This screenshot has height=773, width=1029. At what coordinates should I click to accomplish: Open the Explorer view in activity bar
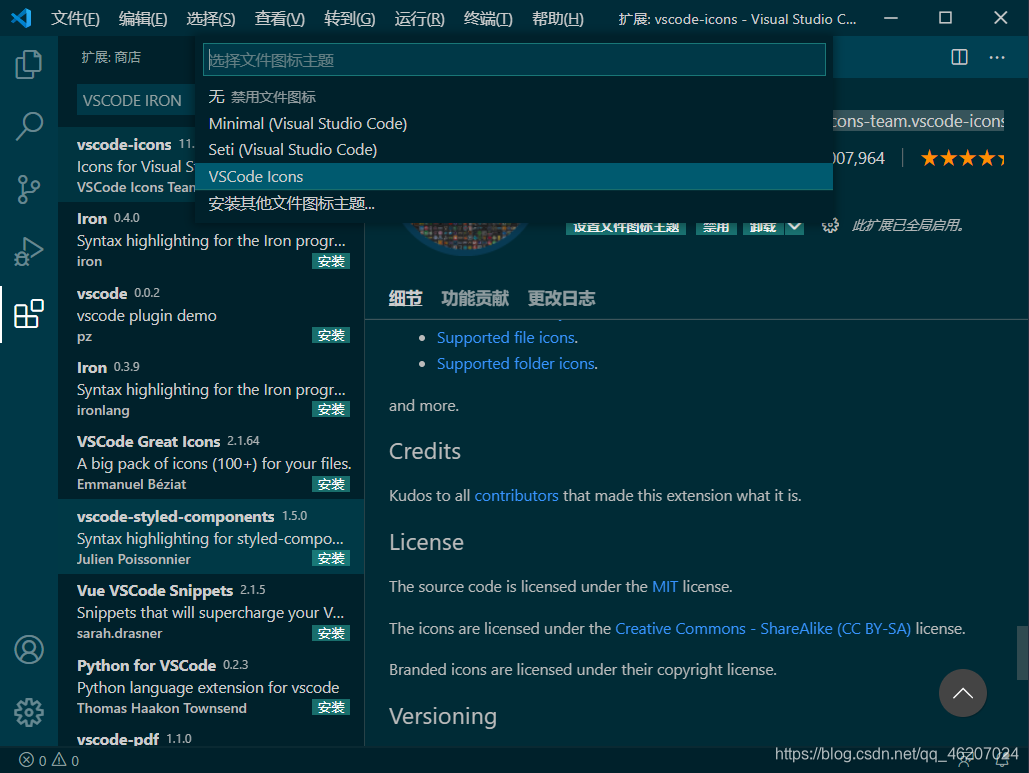pyautogui.click(x=29, y=64)
